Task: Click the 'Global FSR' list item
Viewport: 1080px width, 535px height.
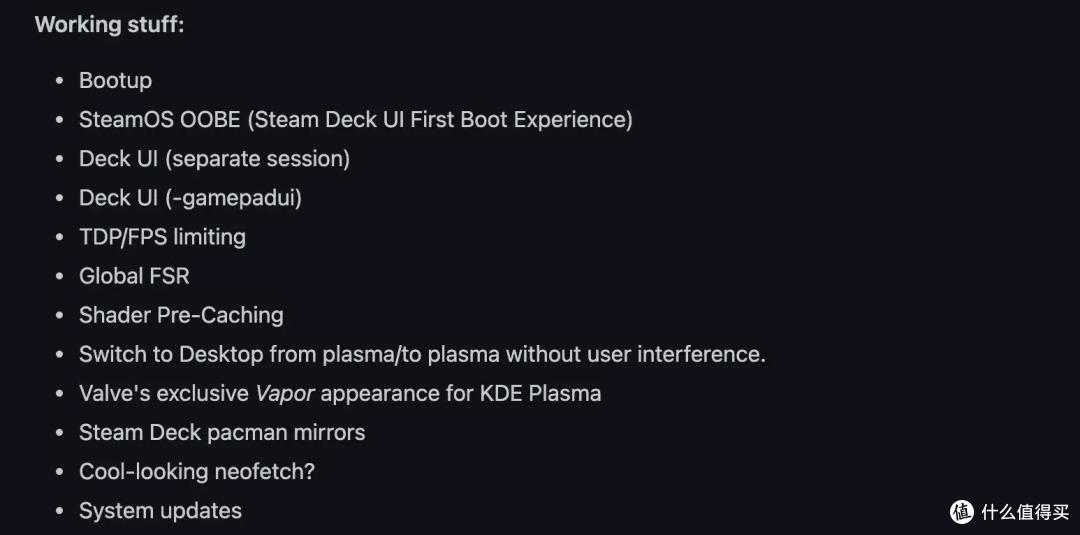Action: (134, 276)
